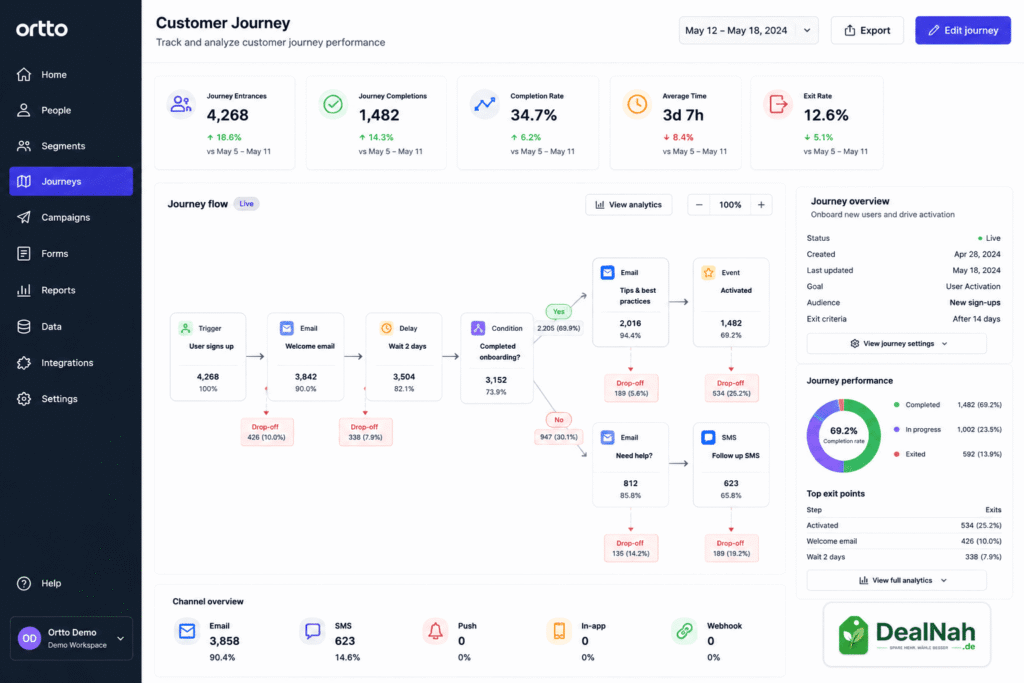Click the Help question mark icon

(24, 583)
